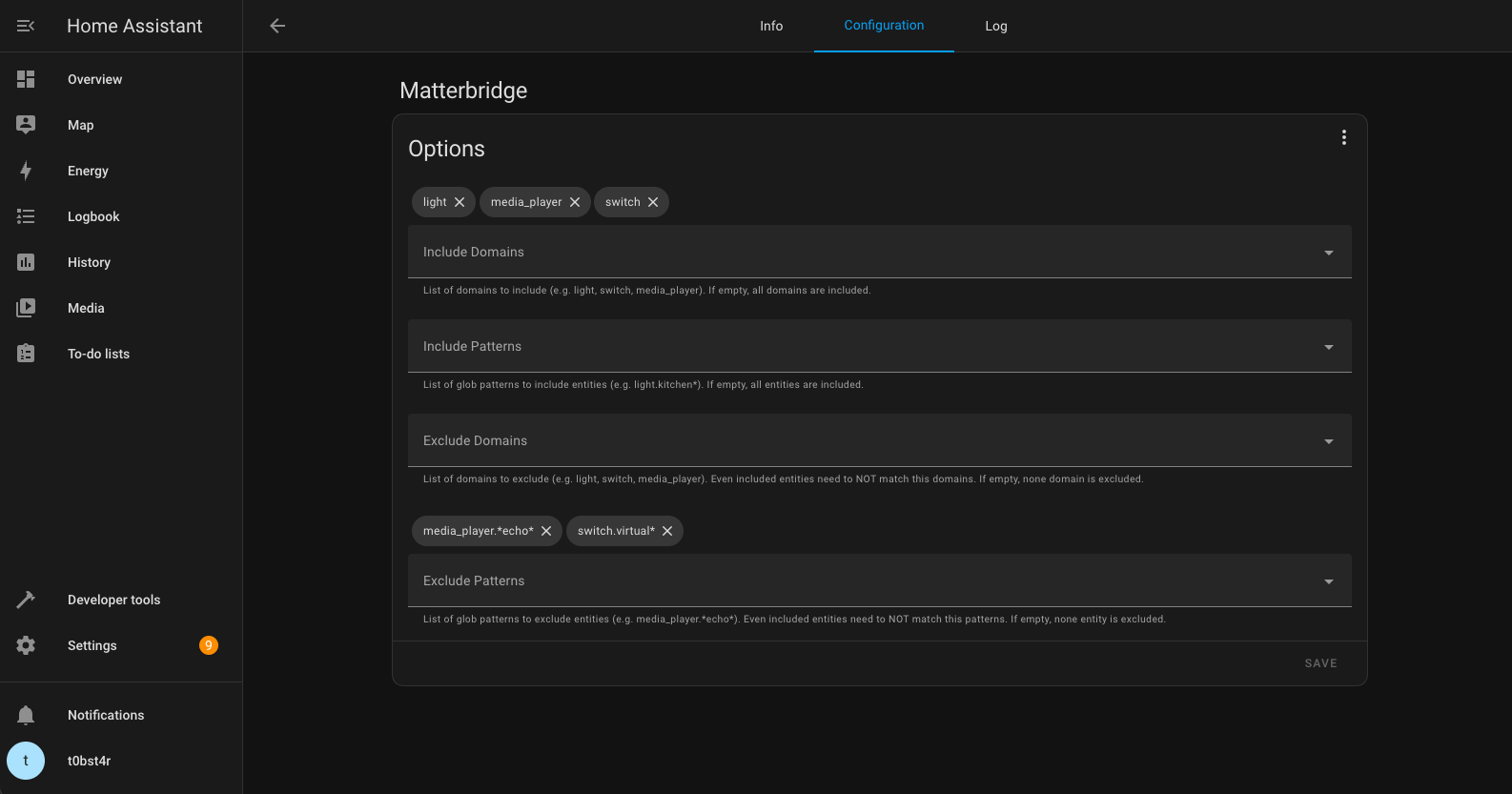Click the Matterbridge heading
1512x794 pixels.
(463, 91)
